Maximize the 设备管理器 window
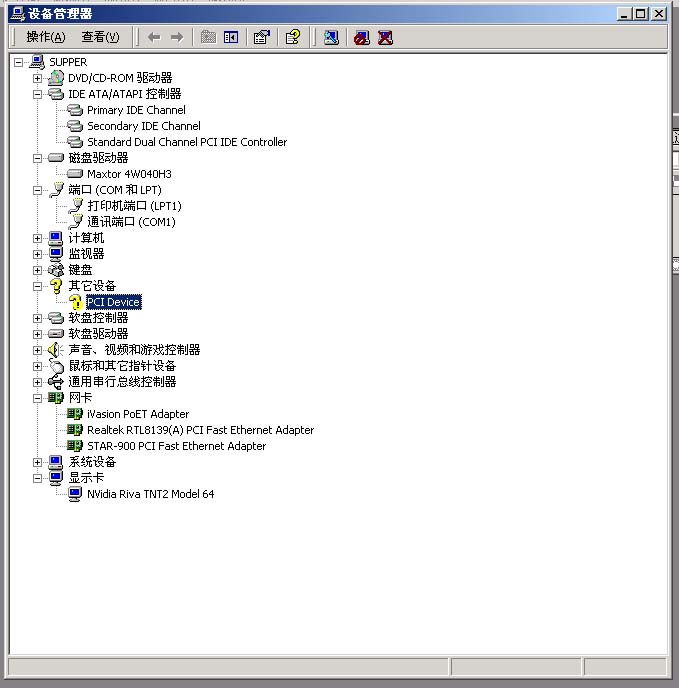The height and width of the screenshot is (688, 679). point(641,14)
